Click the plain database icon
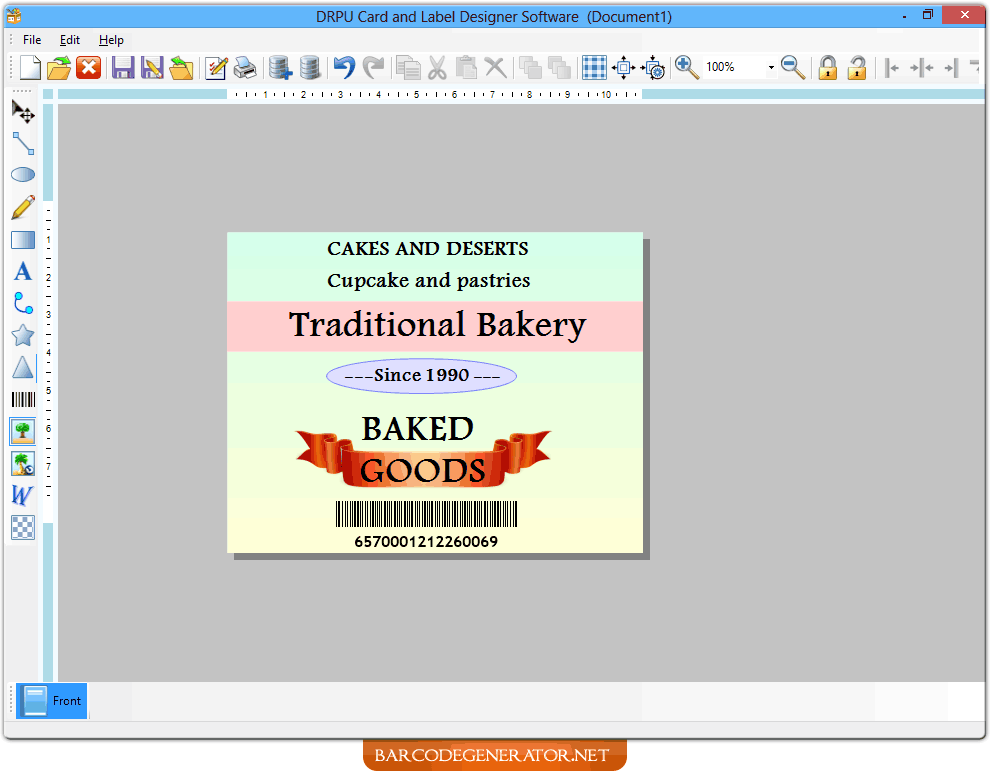Viewport: 990px width, 771px height. click(x=309, y=68)
